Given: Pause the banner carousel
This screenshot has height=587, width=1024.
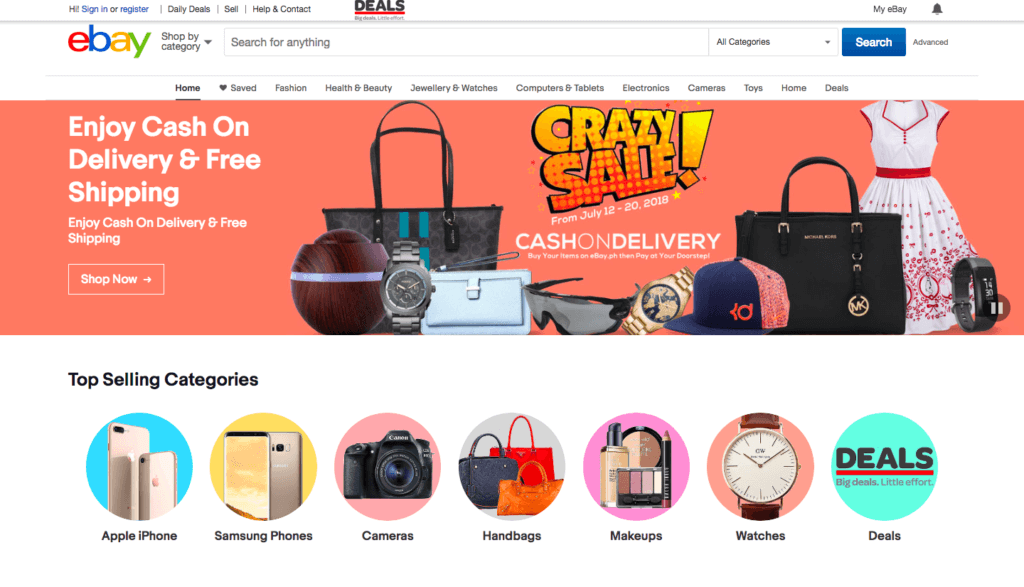Looking at the screenshot, I should [995, 308].
